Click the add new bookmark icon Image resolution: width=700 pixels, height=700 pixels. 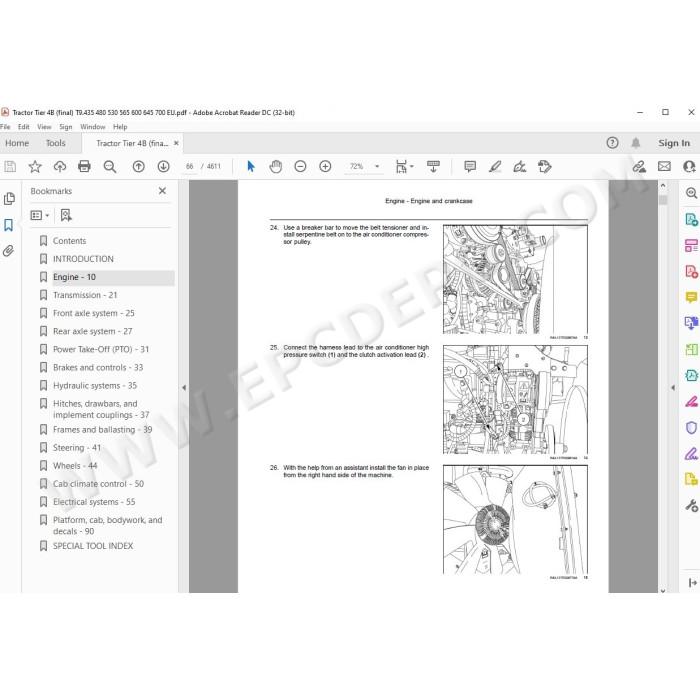coord(66,215)
